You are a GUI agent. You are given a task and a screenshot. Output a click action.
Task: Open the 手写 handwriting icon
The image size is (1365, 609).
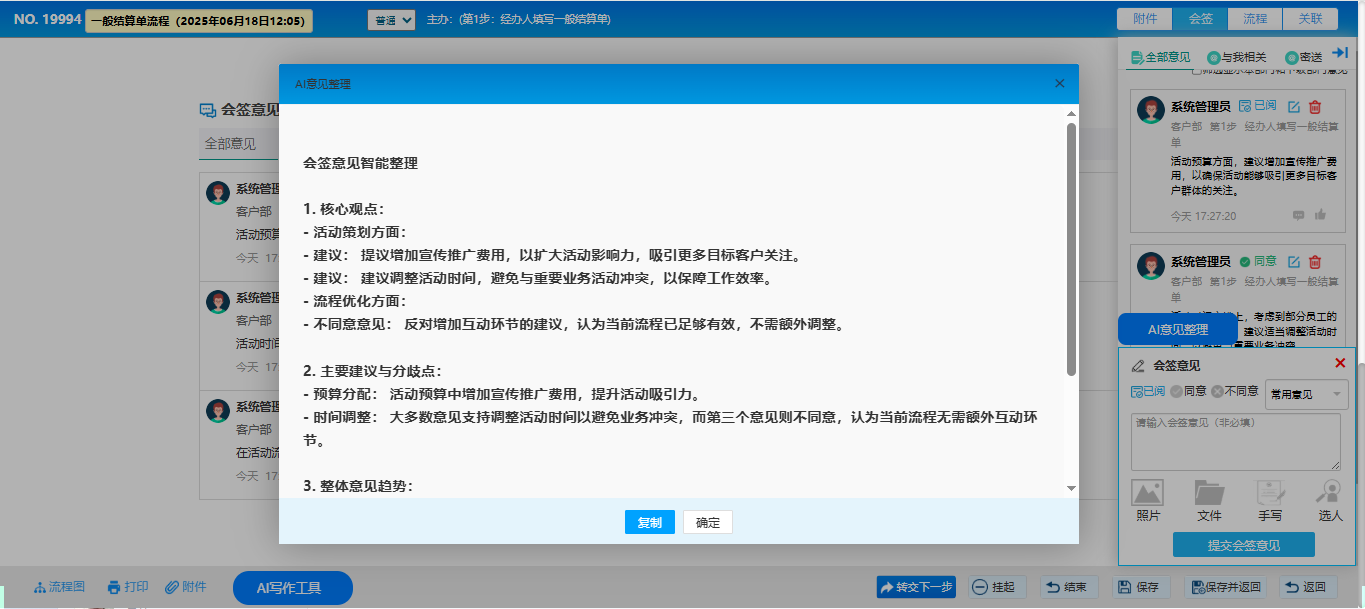(x=1270, y=493)
